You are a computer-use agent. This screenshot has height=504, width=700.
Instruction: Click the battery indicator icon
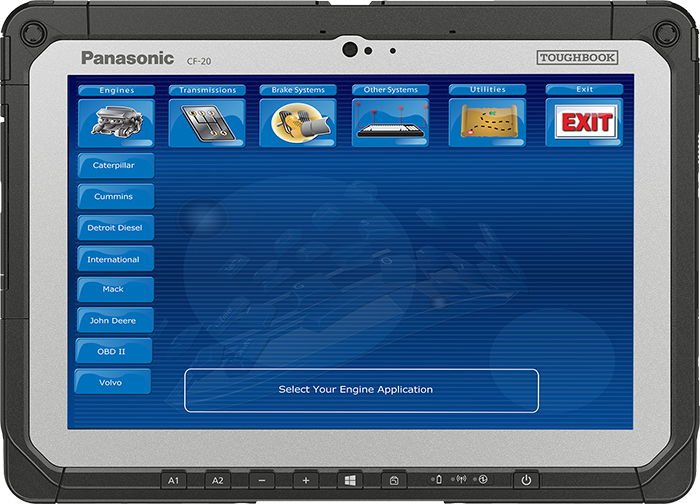tap(439, 479)
